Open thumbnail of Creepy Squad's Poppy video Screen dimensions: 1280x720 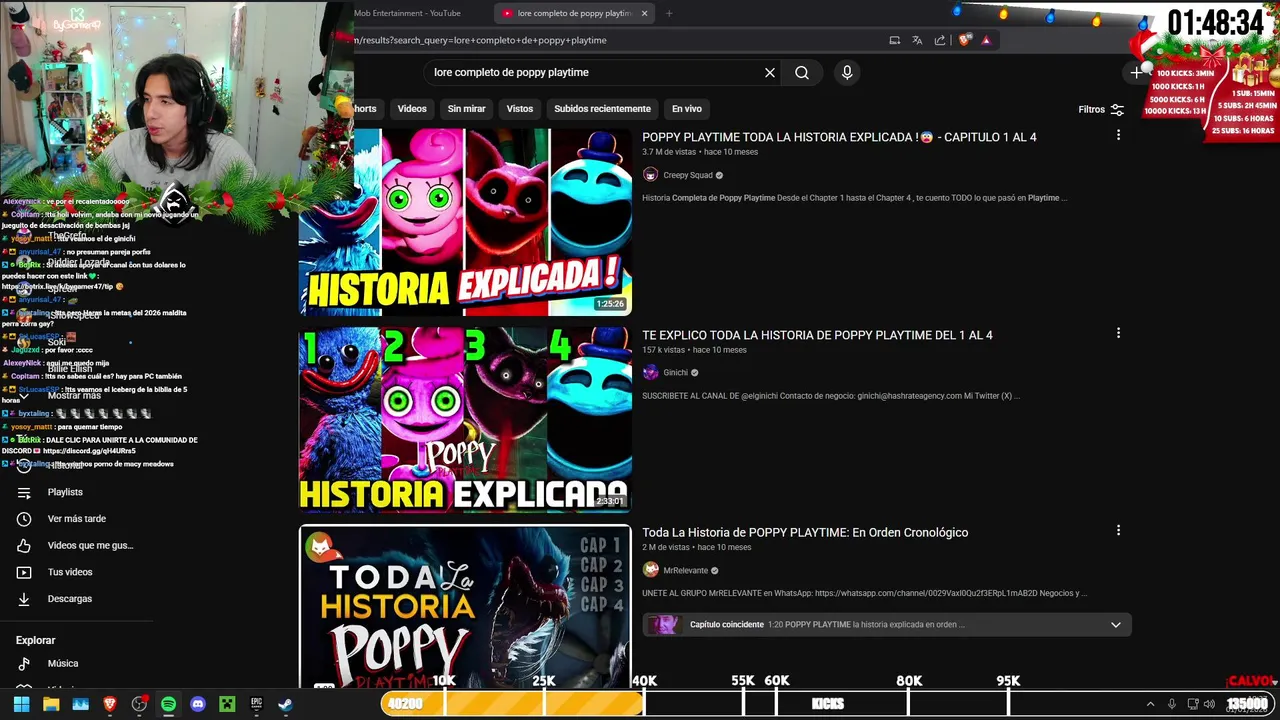pyautogui.click(x=465, y=221)
